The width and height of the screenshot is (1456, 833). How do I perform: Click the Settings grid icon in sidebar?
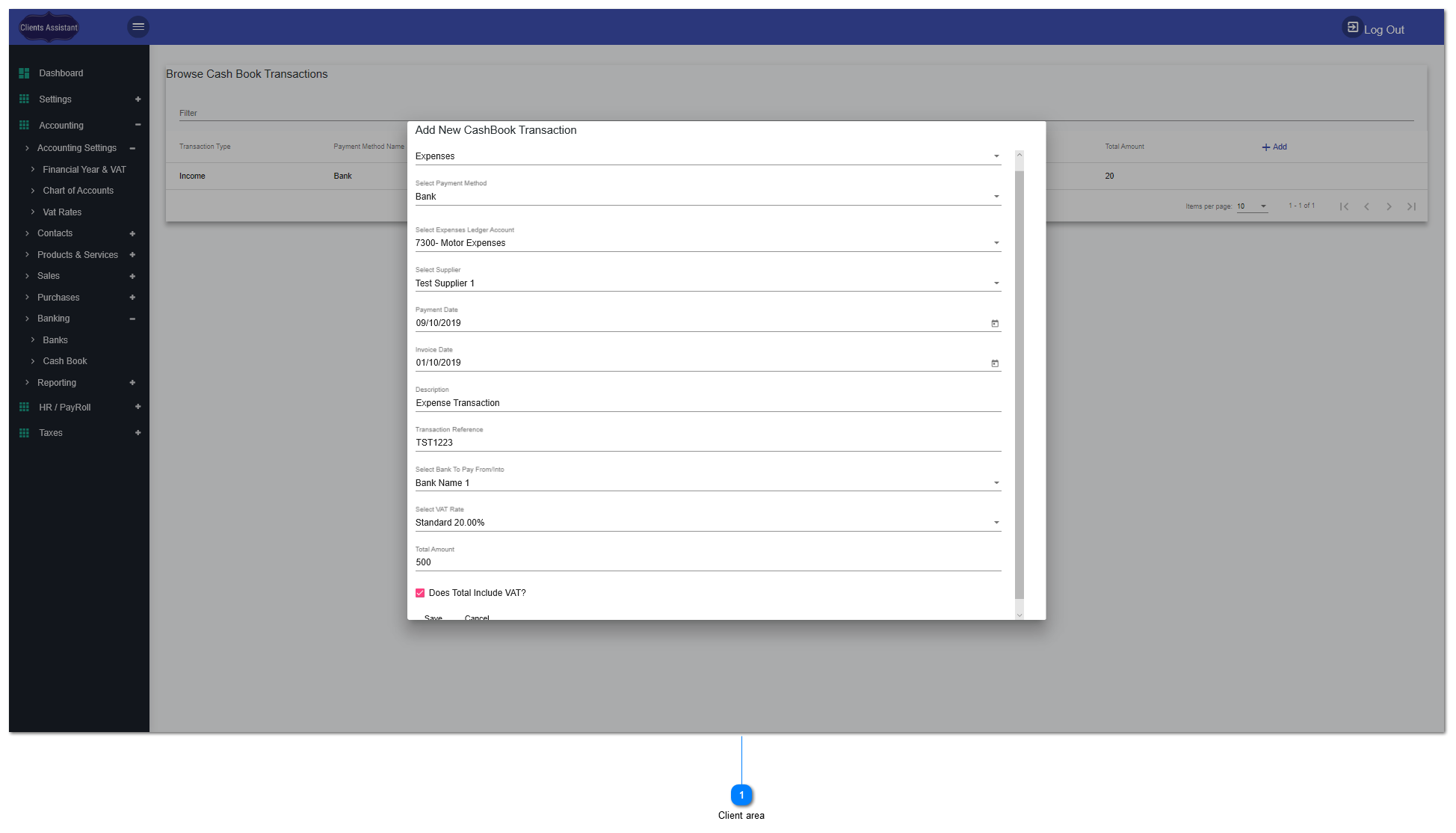(x=23, y=99)
